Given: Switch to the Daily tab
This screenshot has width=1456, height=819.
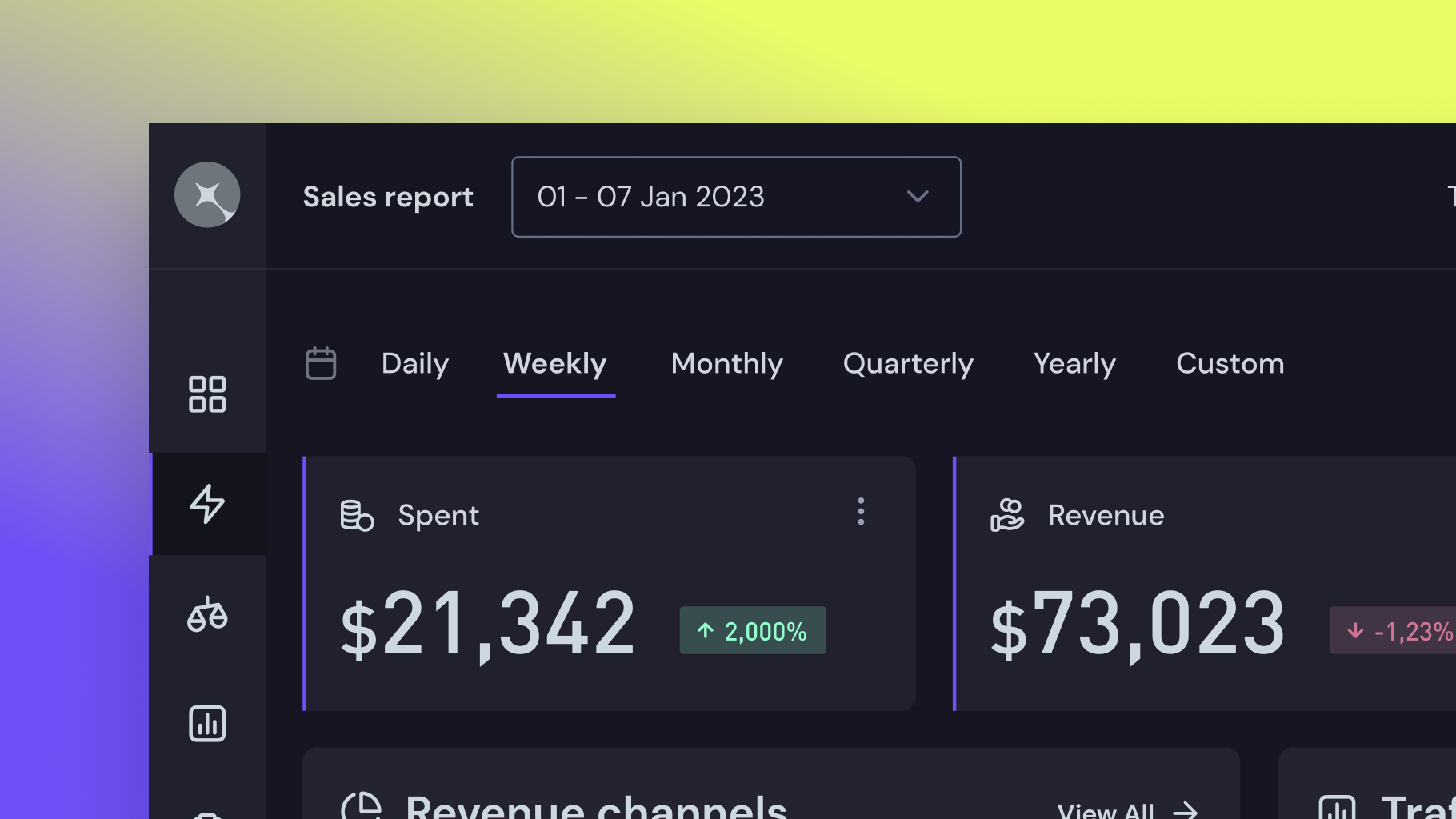Looking at the screenshot, I should click(414, 364).
